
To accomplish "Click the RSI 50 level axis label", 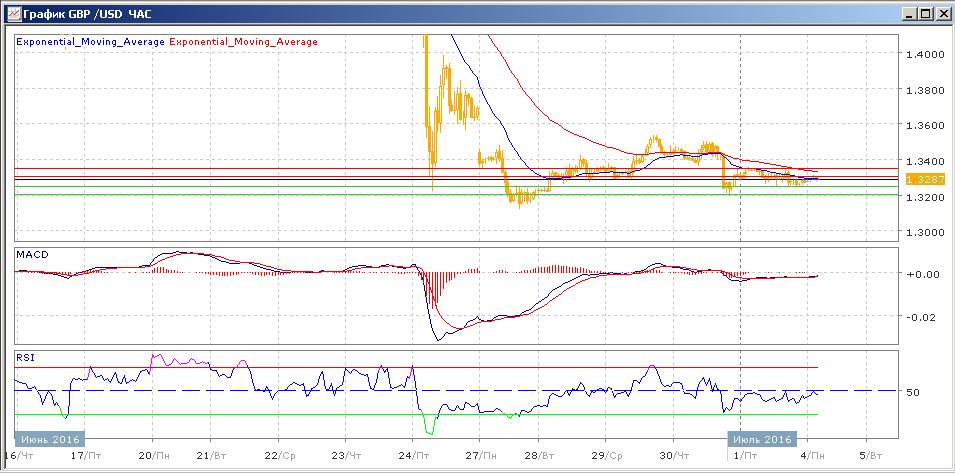I will [912, 392].
